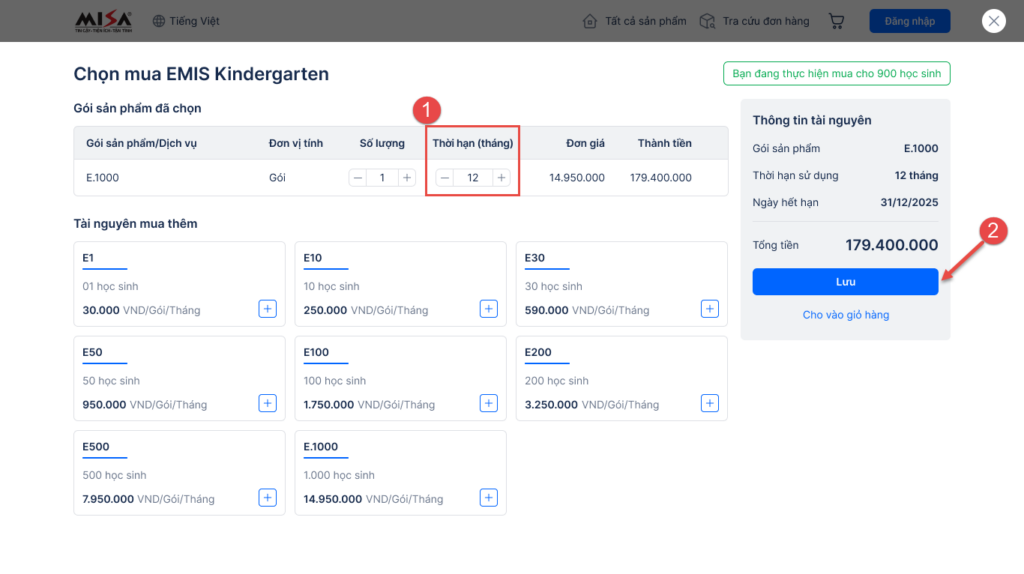Add the E30 package with plus icon
Image resolution: width=1024 pixels, height=574 pixels.
[710, 309]
